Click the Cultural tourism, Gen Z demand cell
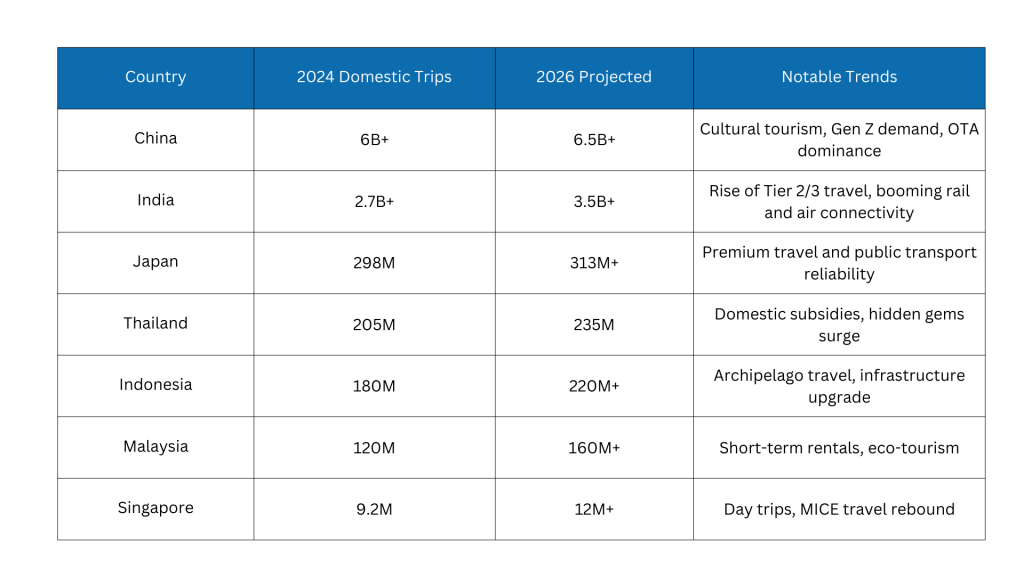Image resolution: width=1024 pixels, height=576 pixels. tap(839, 140)
